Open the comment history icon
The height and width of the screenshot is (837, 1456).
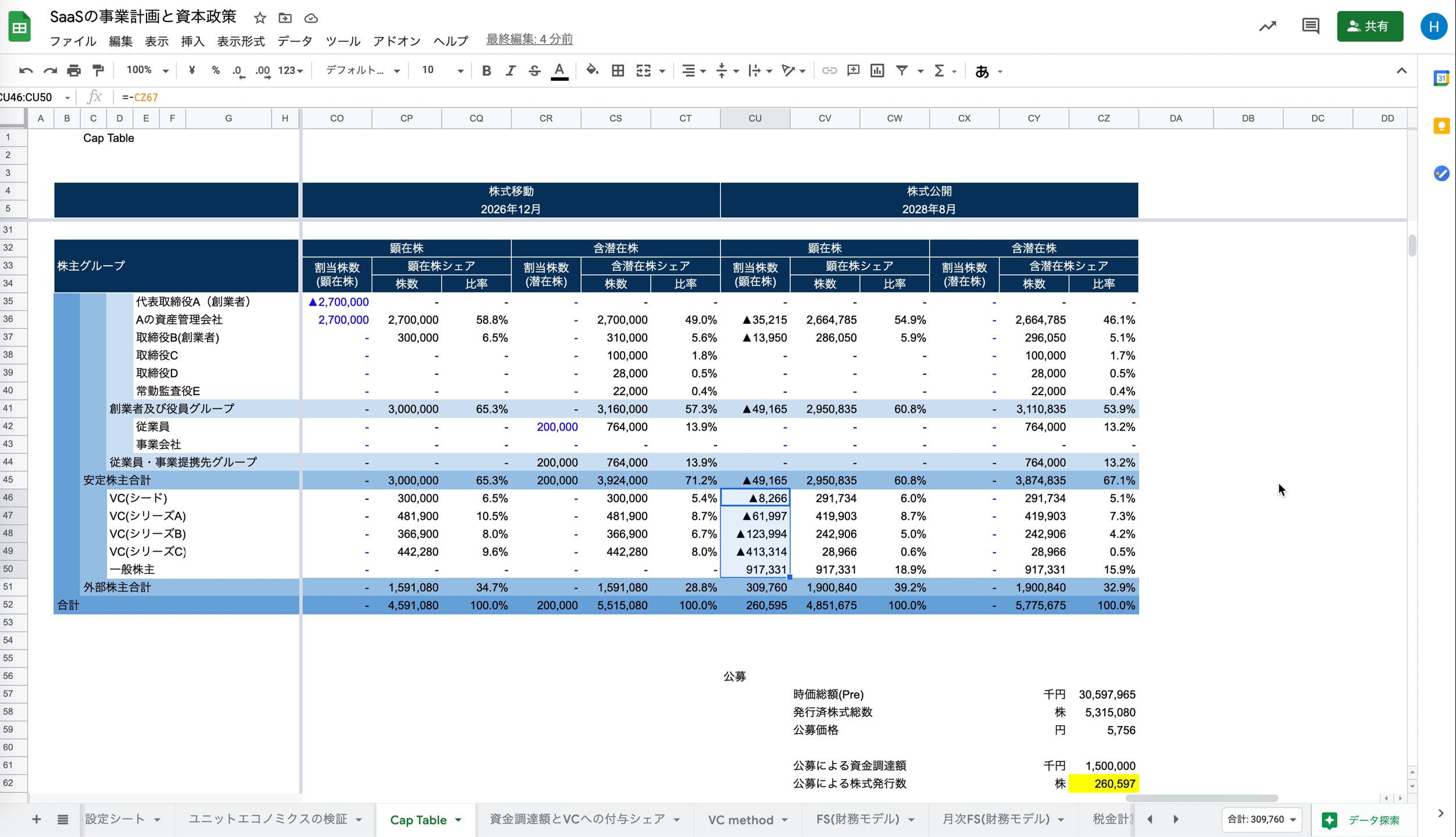point(1310,26)
